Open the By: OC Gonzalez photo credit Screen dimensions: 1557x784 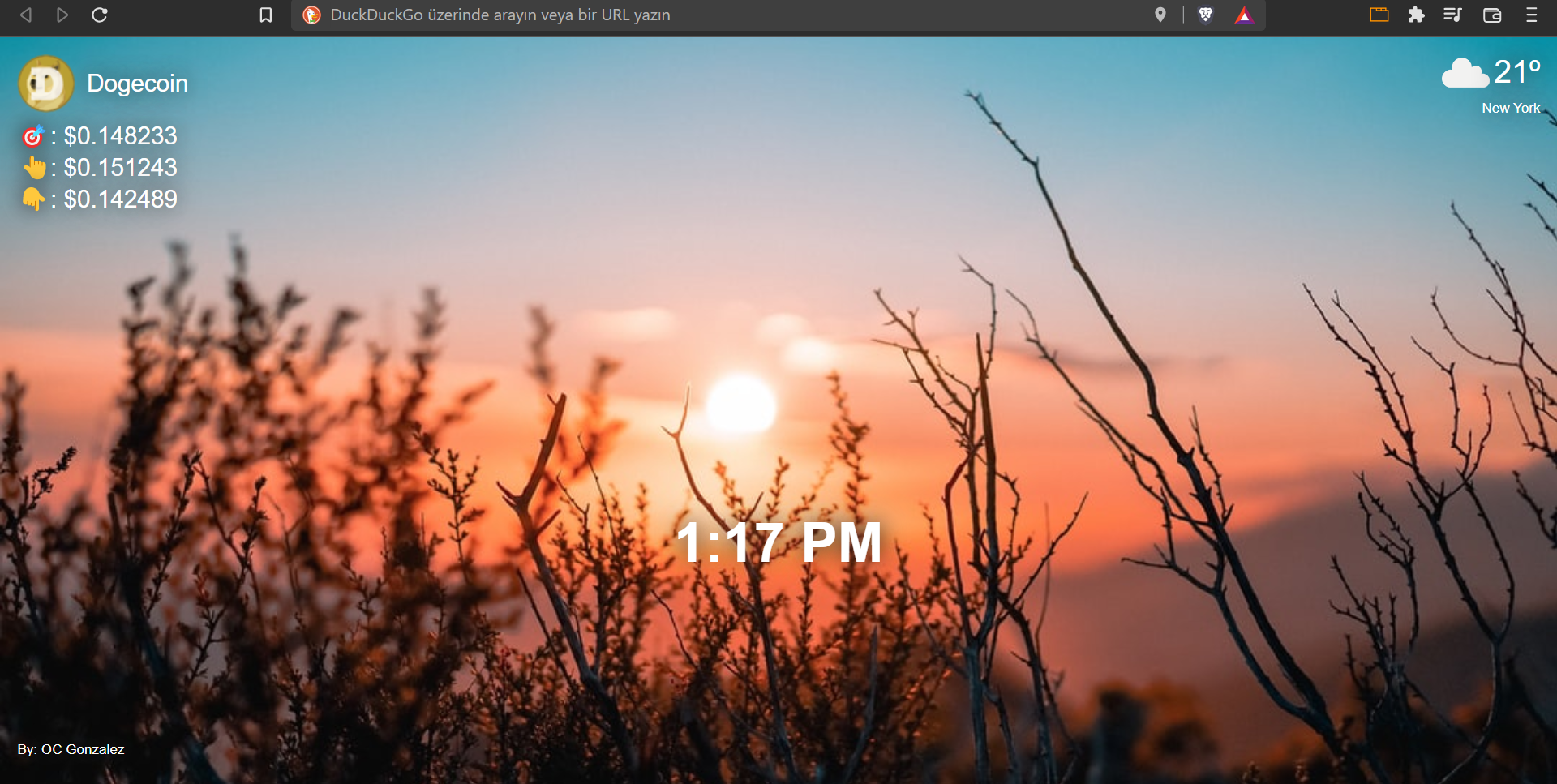click(71, 749)
